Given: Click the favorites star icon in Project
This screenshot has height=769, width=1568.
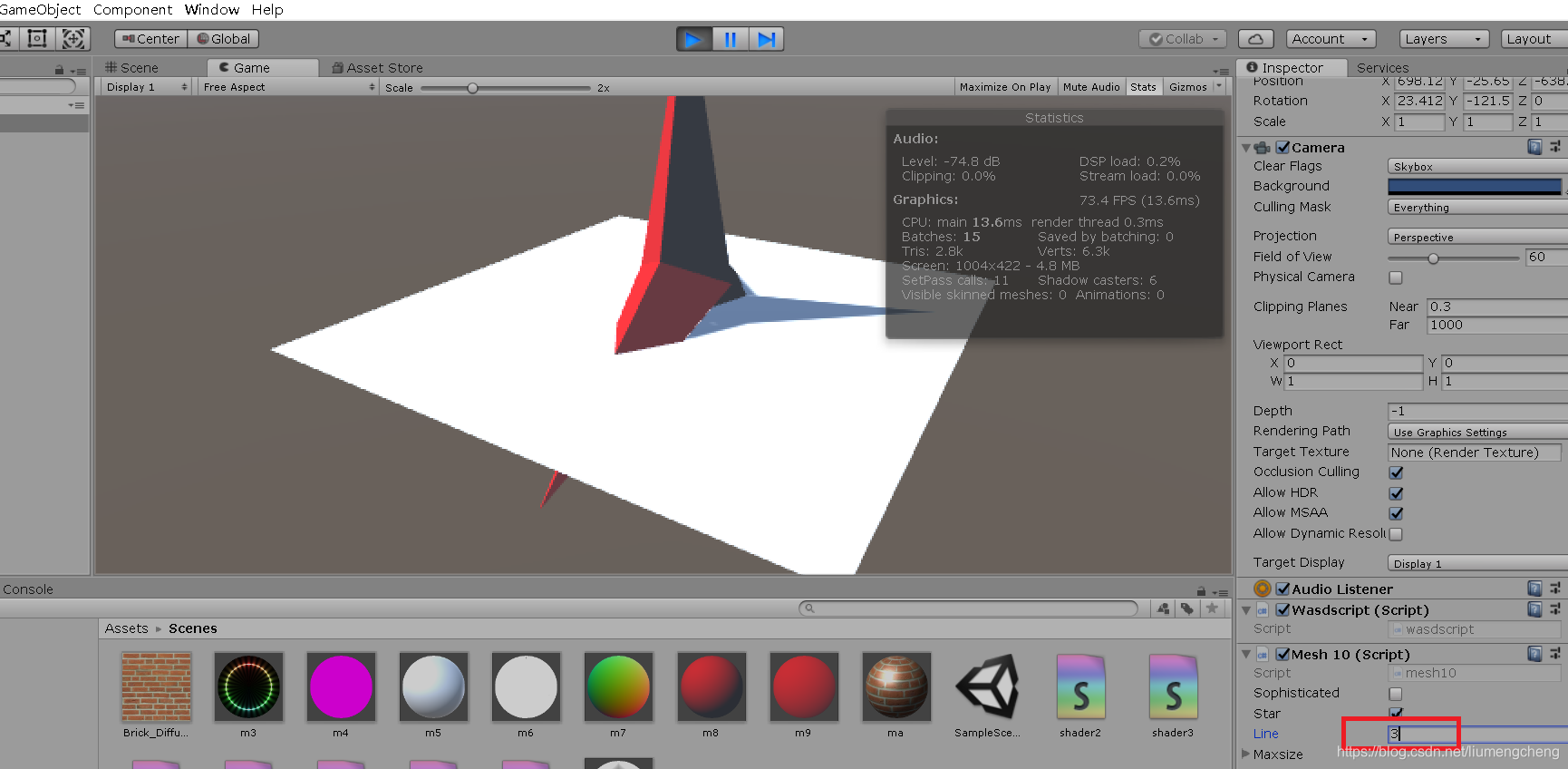Looking at the screenshot, I should click(x=1212, y=608).
